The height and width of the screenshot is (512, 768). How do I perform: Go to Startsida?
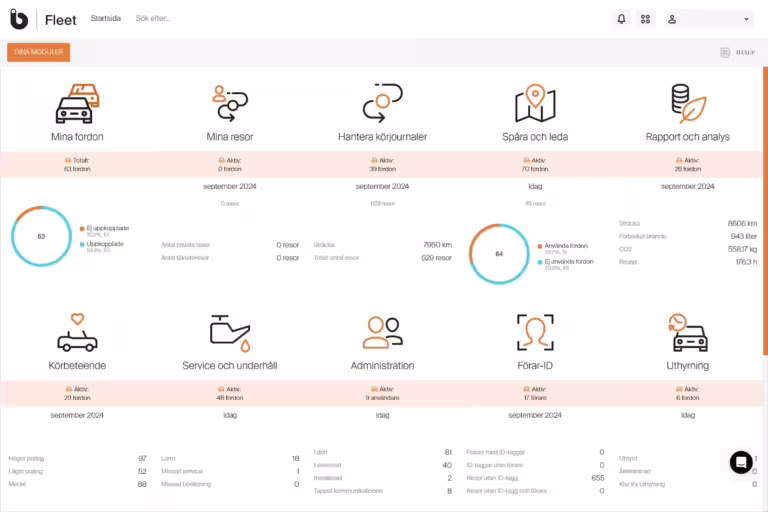(106, 18)
